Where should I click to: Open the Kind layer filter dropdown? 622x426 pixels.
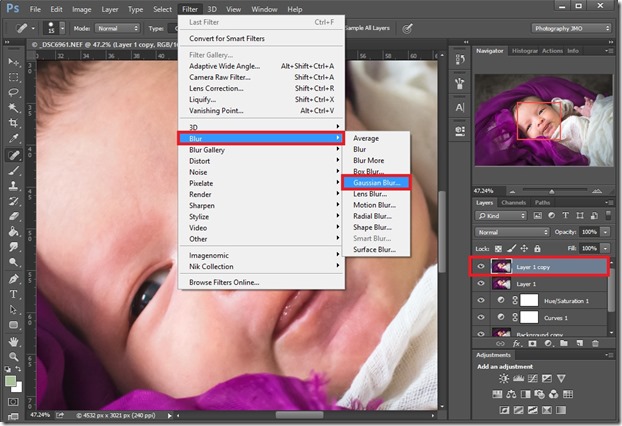click(x=501, y=216)
